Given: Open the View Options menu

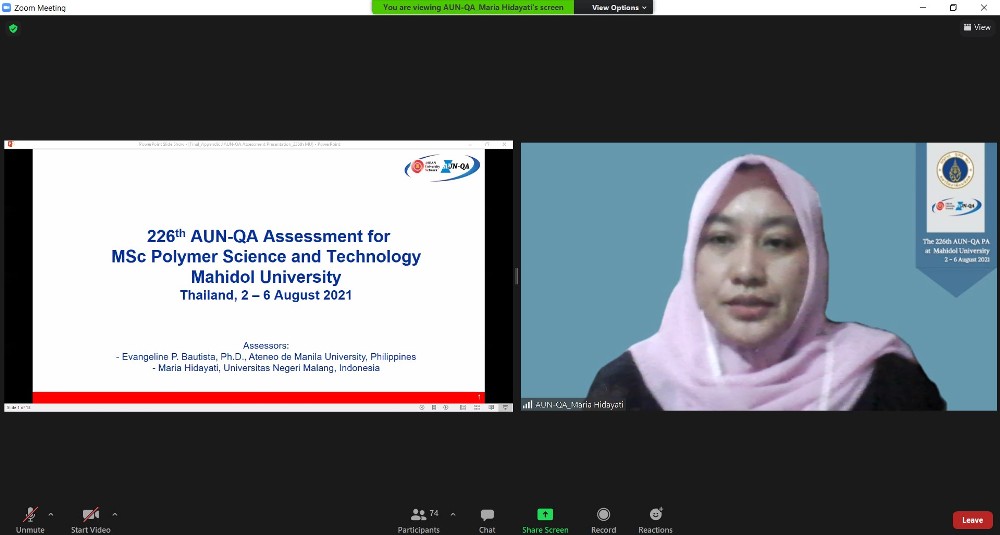Looking at the screenshot, I should [x=619, y=7].
